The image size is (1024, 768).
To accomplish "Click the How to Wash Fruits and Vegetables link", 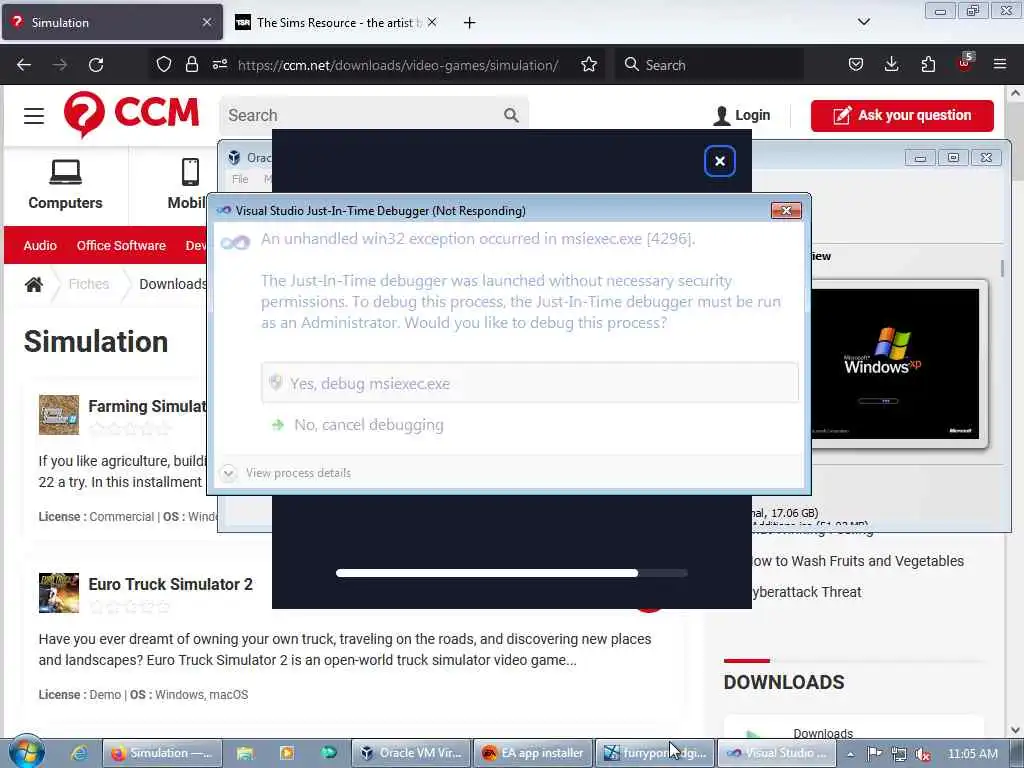I will coord(857,561).
